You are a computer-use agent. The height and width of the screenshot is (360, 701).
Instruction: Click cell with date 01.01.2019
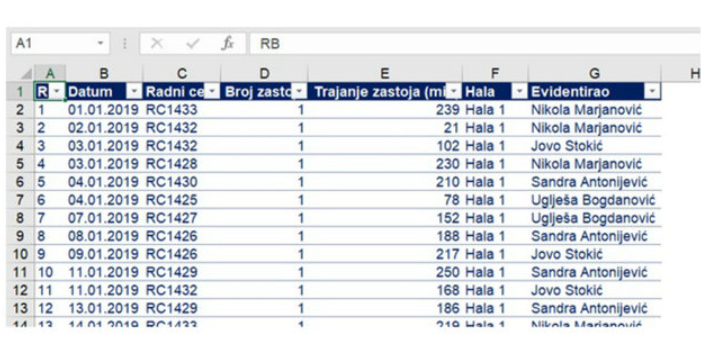[103, 110]
